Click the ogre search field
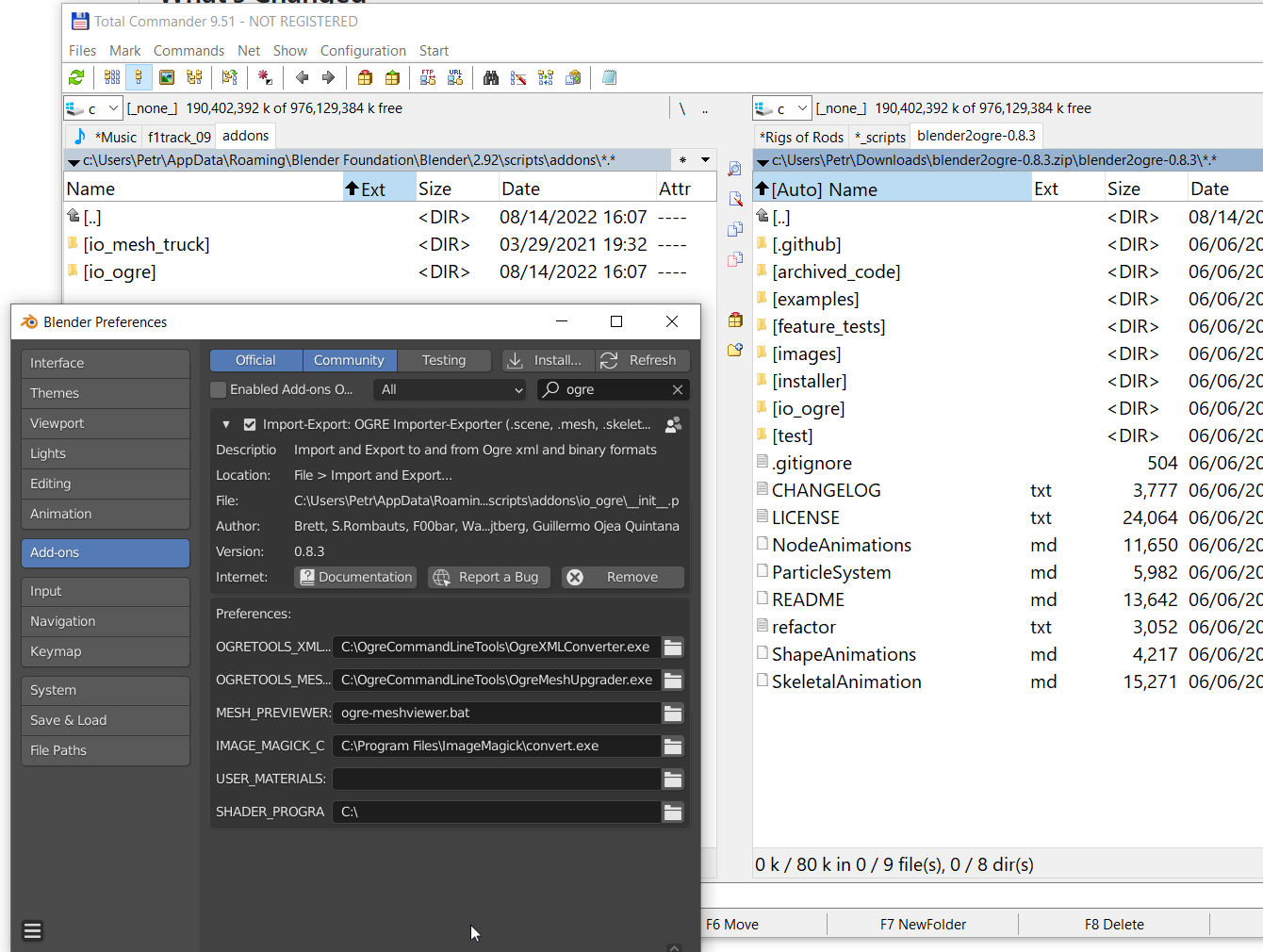Screen dimensions: 1263x952 pos(614,389)
